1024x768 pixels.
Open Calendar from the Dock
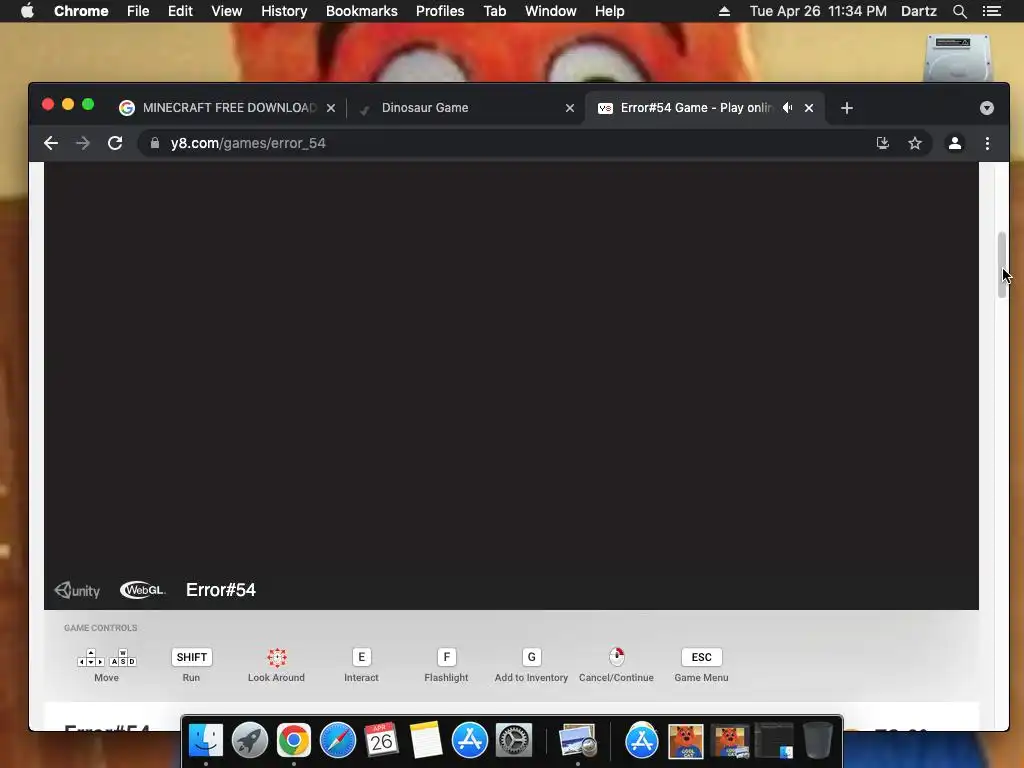point(381,741)
